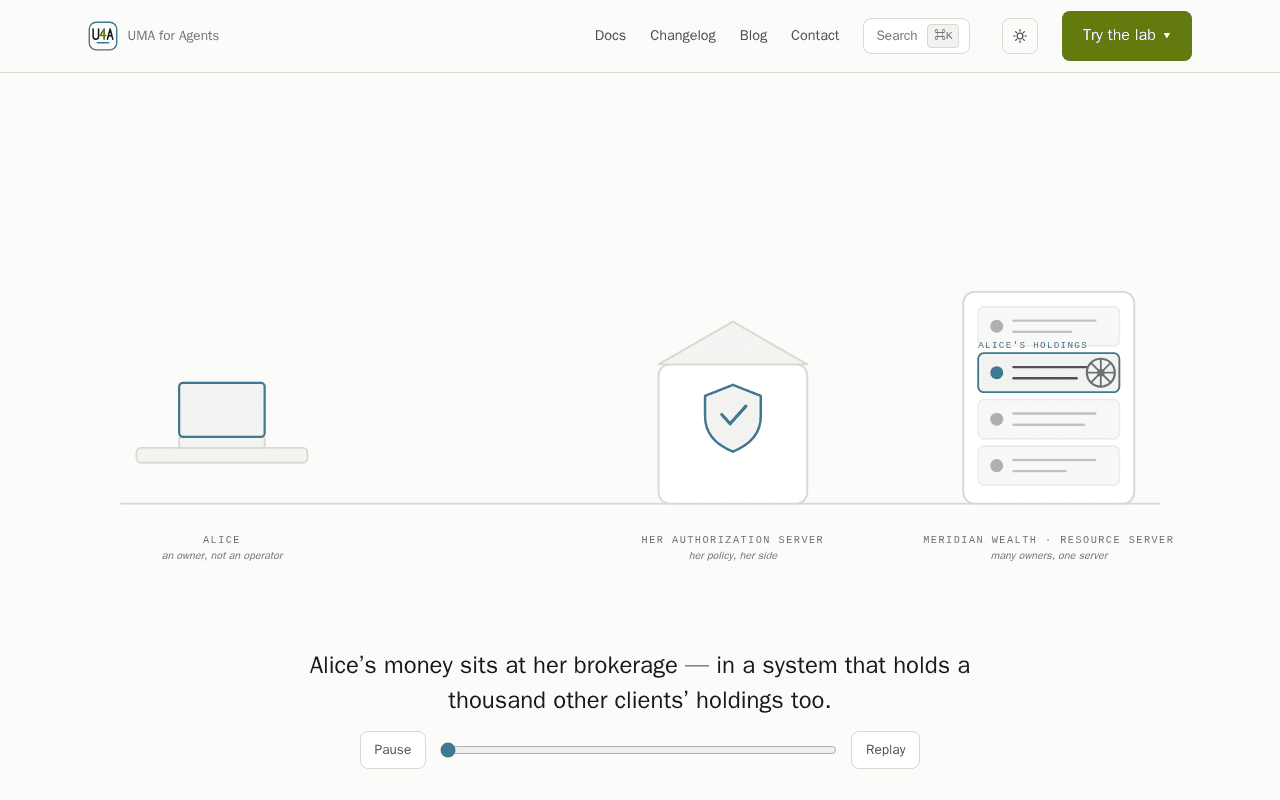The image size is (1280, 800).
Task: Pause the animation
Action: [393, 750]
